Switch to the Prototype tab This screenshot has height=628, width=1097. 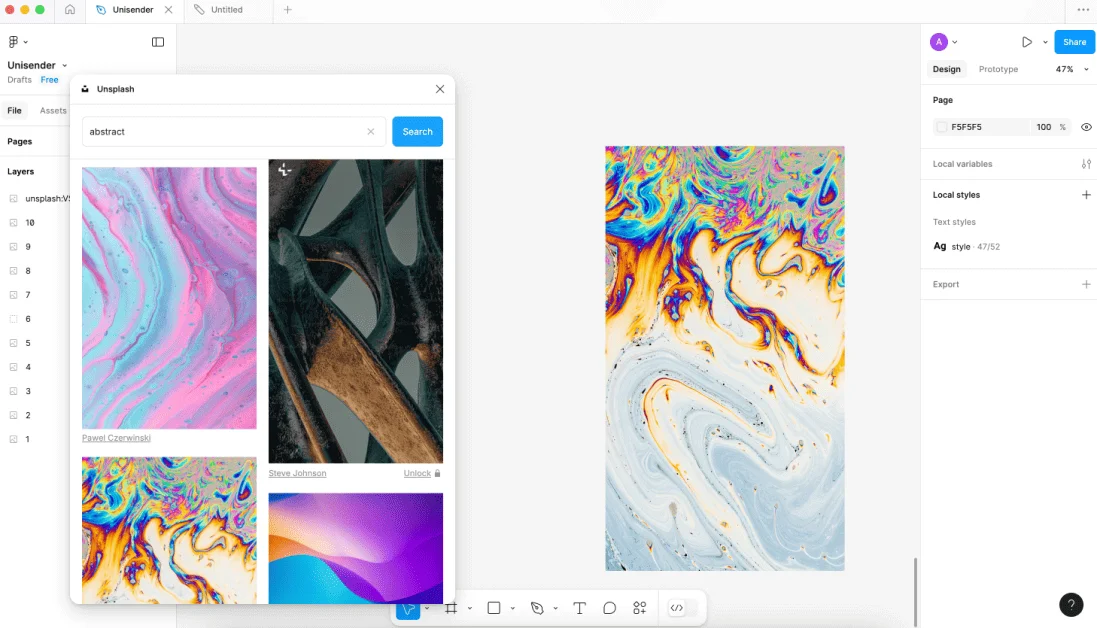998,69
